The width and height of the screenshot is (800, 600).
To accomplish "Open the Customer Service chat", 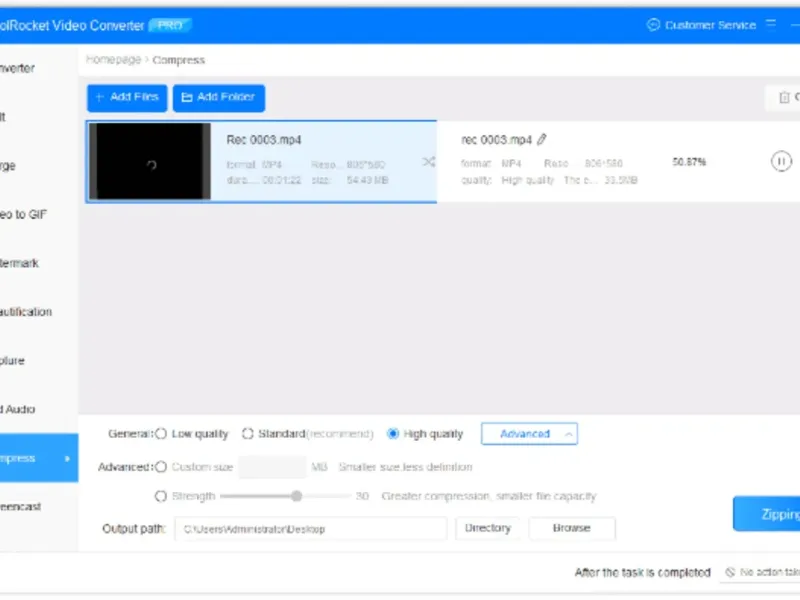I will [x=701, y=25].
